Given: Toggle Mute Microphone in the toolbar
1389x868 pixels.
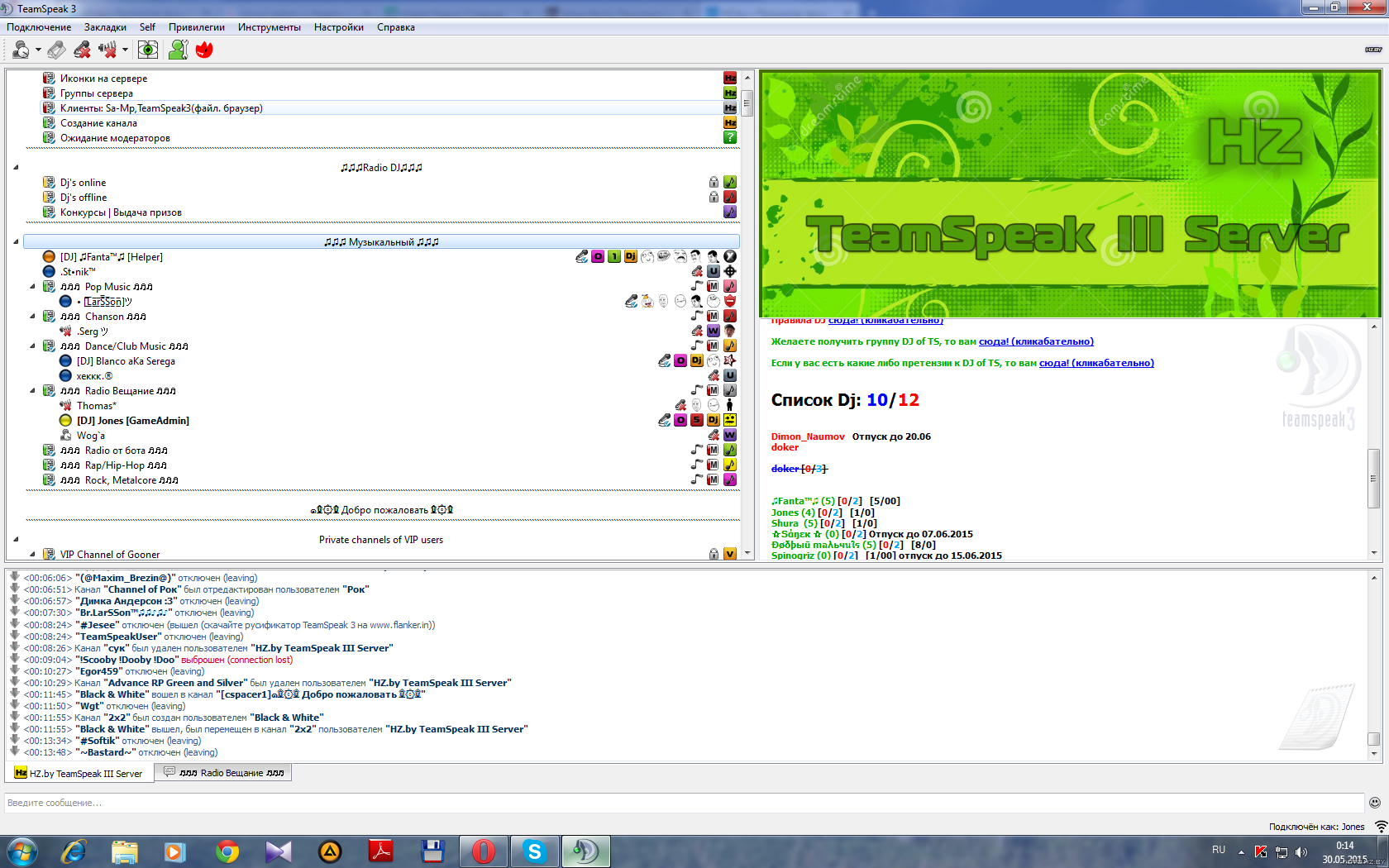Looking at the screenshot, I should [82, 50].
